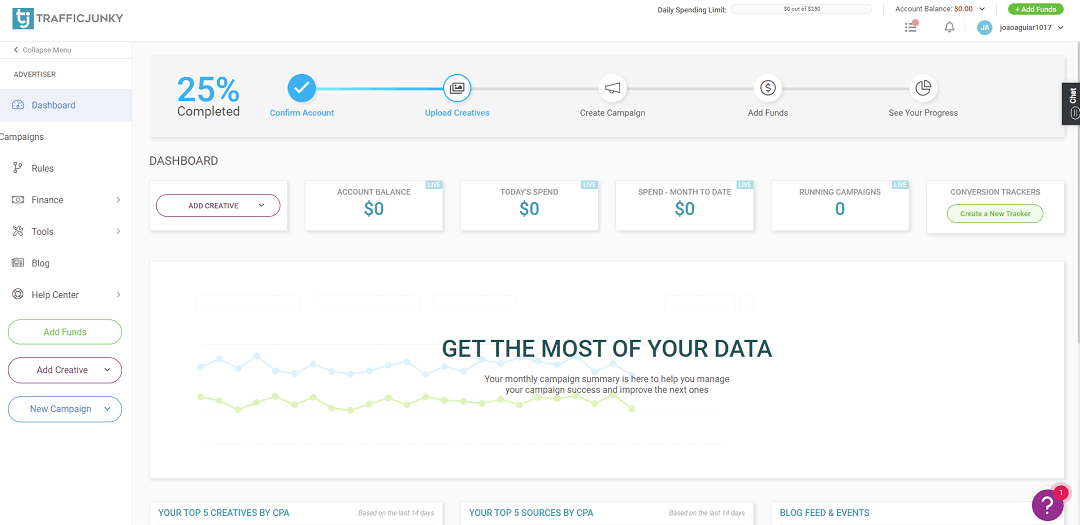Expand the Account Balance dropdown in header

point(982,9)
